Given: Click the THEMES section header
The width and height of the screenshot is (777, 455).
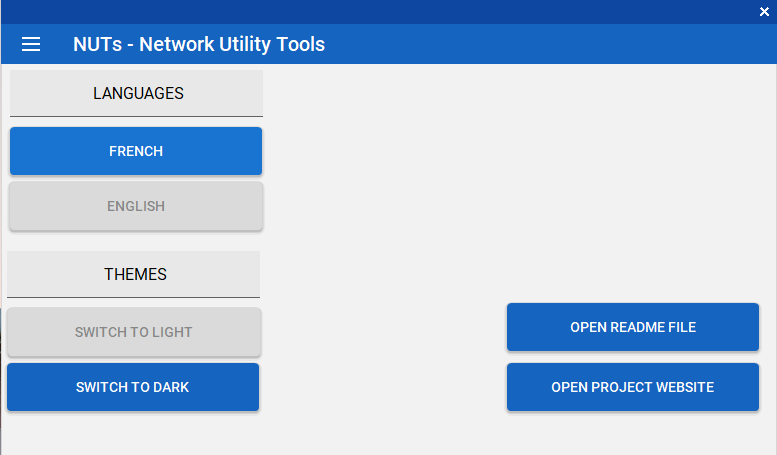Looking at the screenshot, I should (133, 274).
